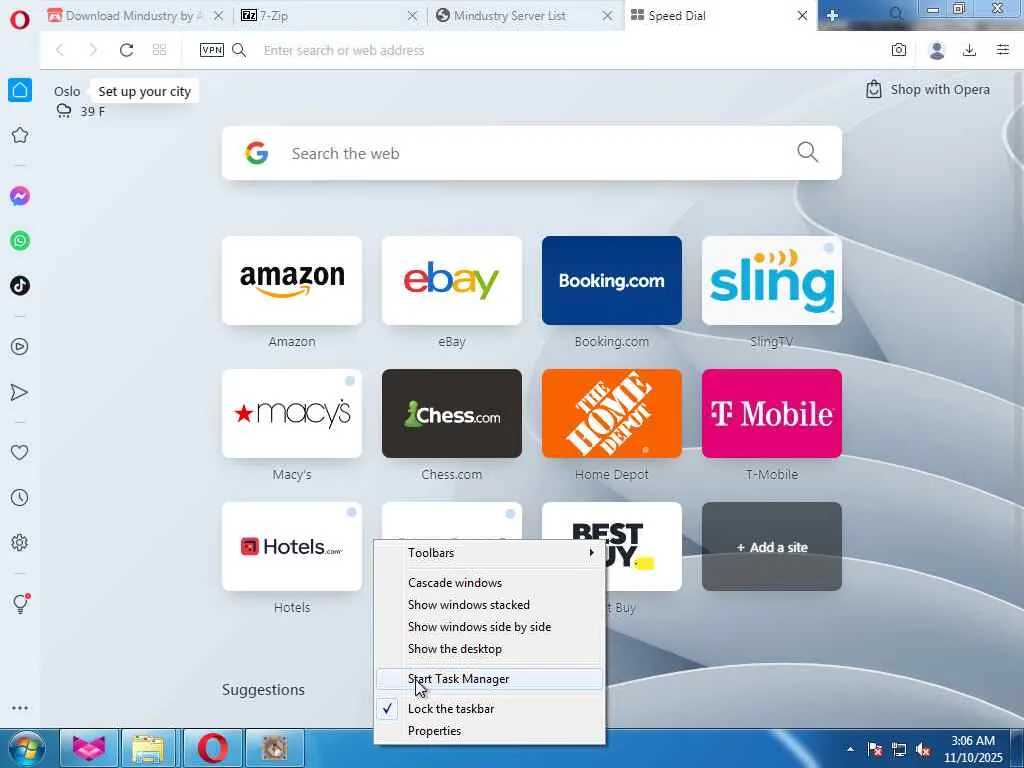Close the 7-Zip tab
The image size is (1024, 768).
tap(413, 16)
